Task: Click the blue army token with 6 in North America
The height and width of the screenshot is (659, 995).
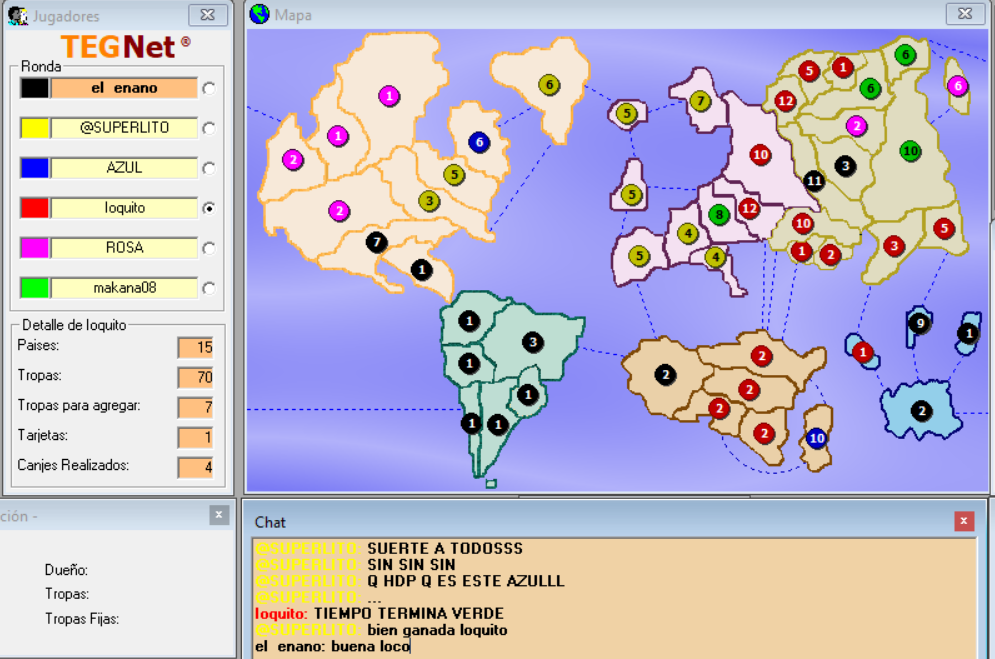Action: click(479, 142)
